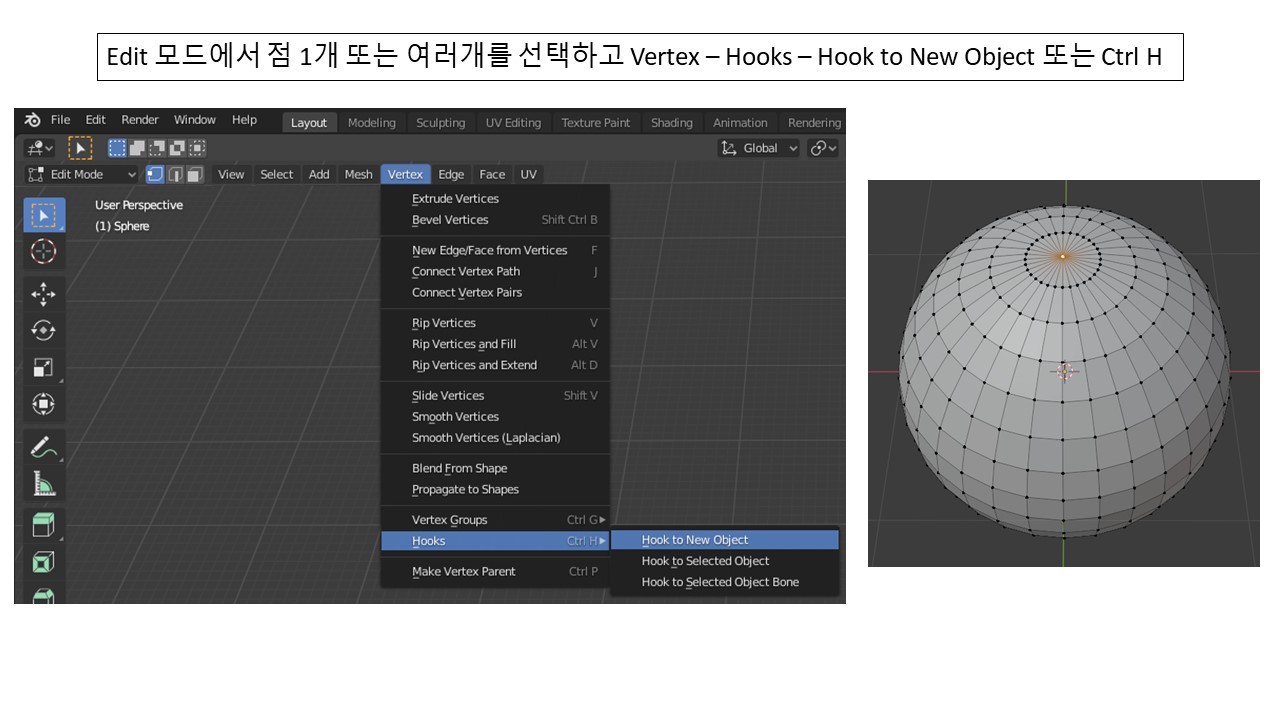Screen dimensions: 1280x720
Task: Select the Tweak tool icon in the tool settings bar
Action: (x=80, y=148)
